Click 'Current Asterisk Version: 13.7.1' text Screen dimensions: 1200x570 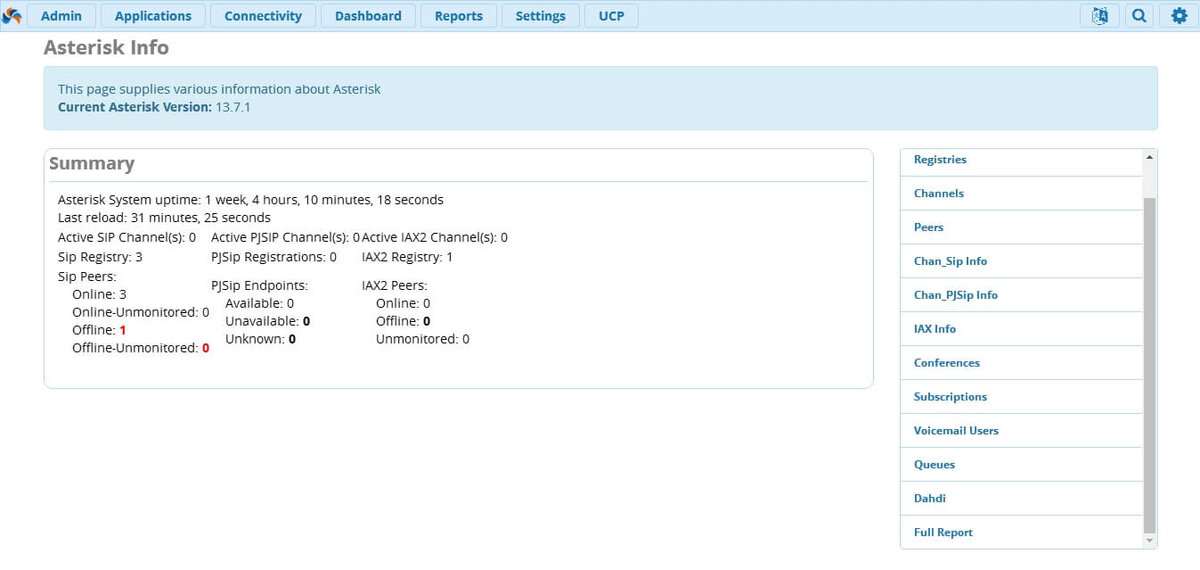tap(154, 107)
